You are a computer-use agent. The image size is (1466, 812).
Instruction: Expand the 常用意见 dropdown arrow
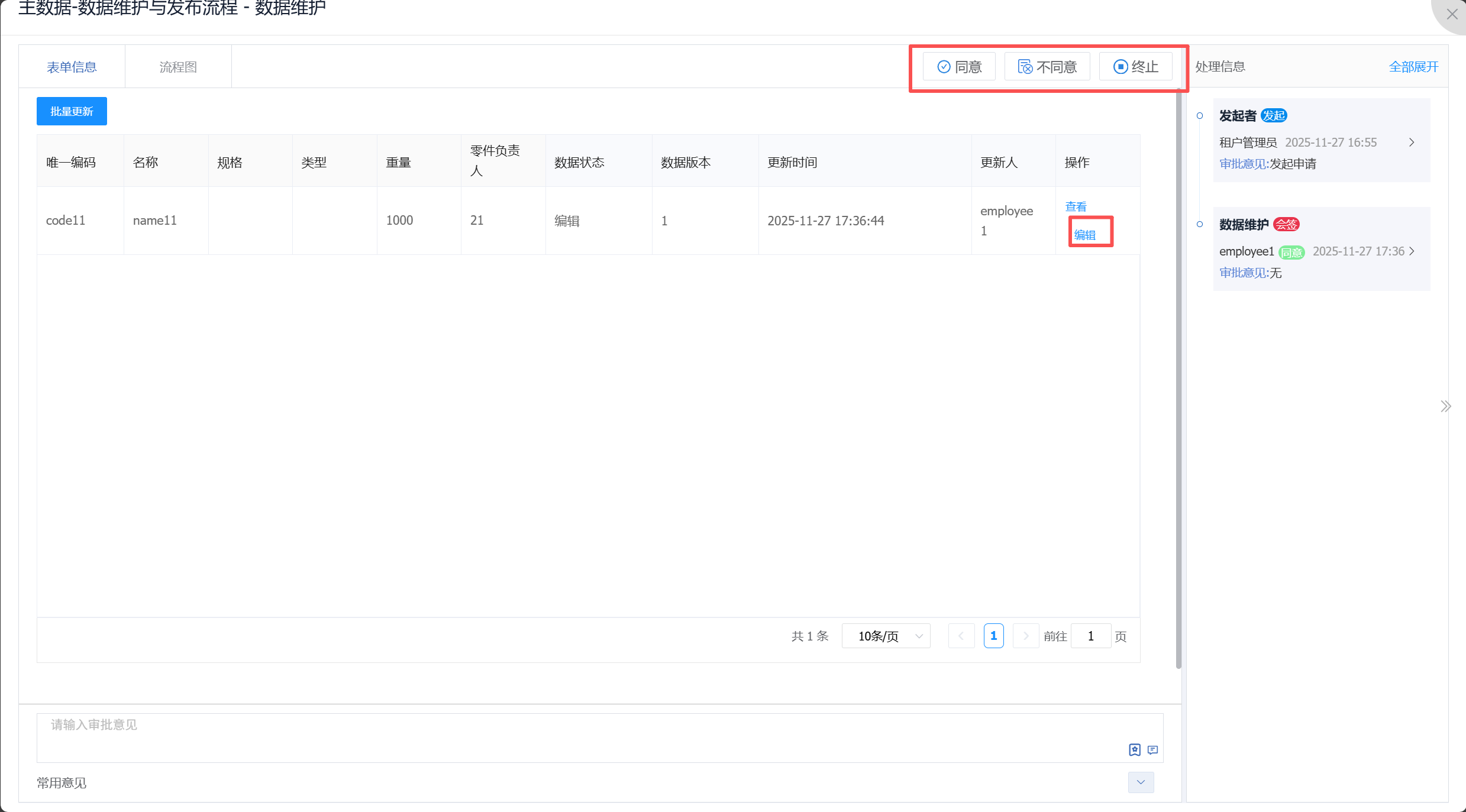pyautogui.click(x=1140, y=782)
